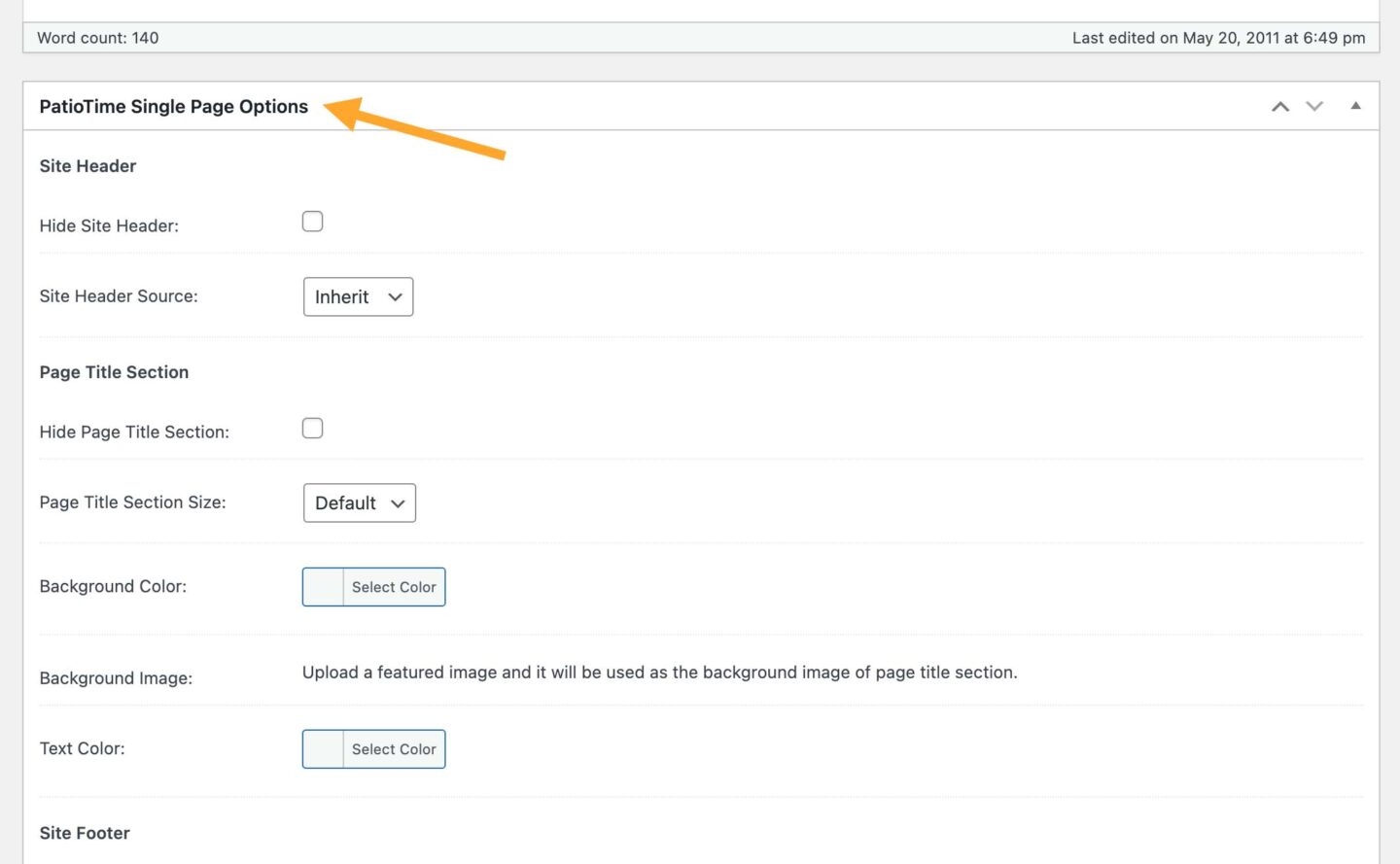Click the Background Color swatch preview
Screen dimensions: 1400x864
323,586
